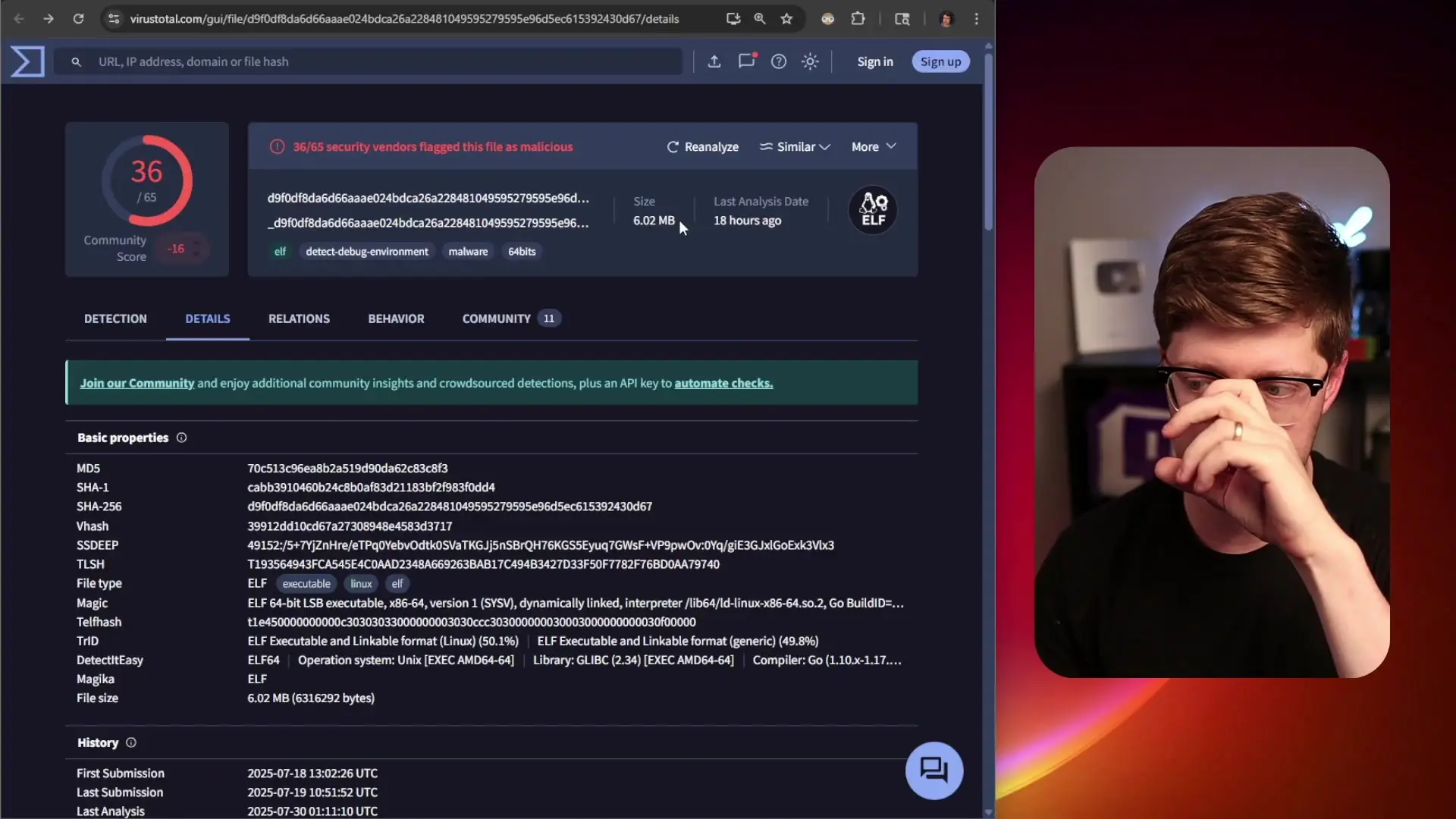Screen dimensions: 1456x819
Task: Click the executable file type chip
Action: point(306,584)
